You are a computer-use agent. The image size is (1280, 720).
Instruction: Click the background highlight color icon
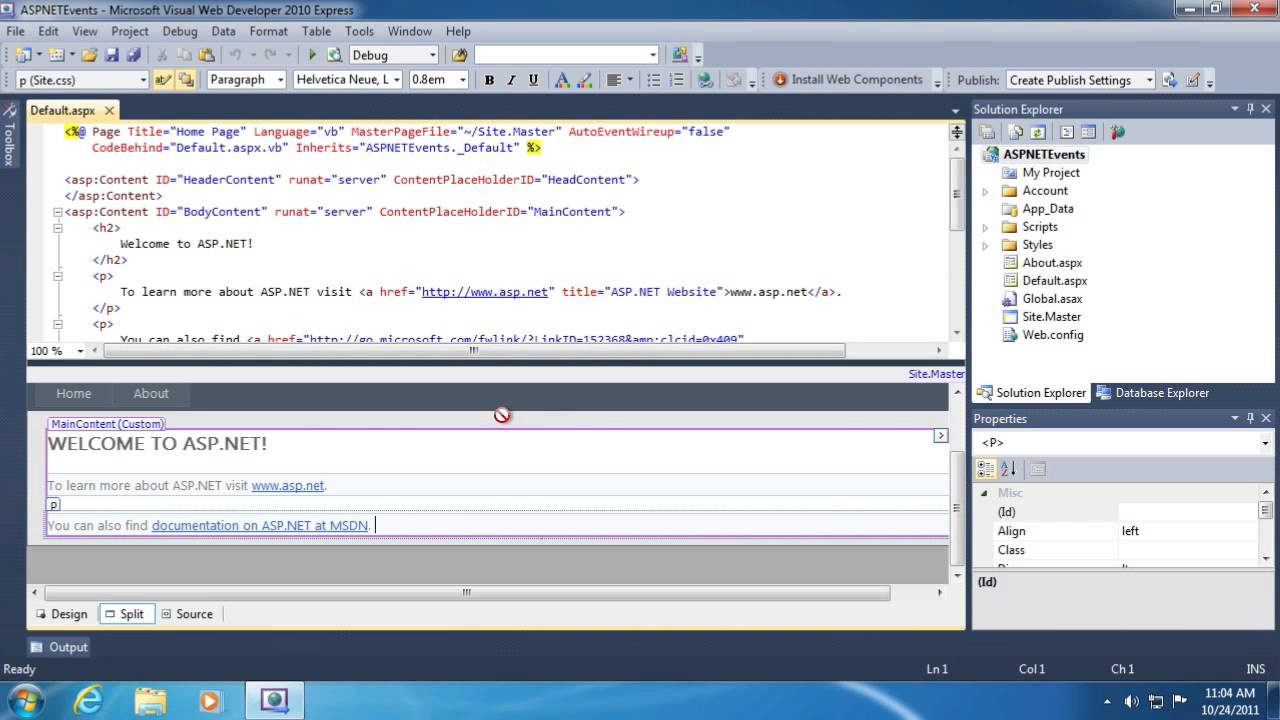584,80
